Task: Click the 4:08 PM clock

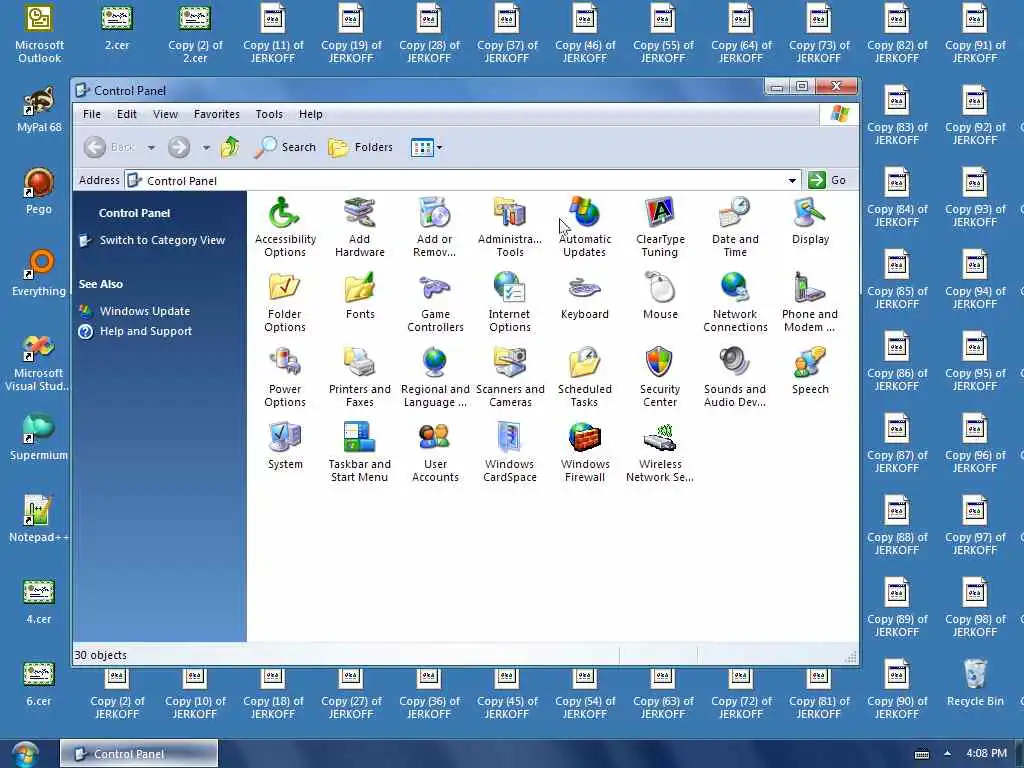Action: click(x=986, y=753)
